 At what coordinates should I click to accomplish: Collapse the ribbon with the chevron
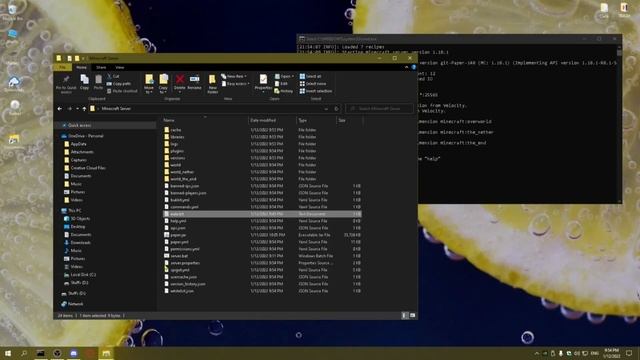pyautogui.click(x=406, y=67)
